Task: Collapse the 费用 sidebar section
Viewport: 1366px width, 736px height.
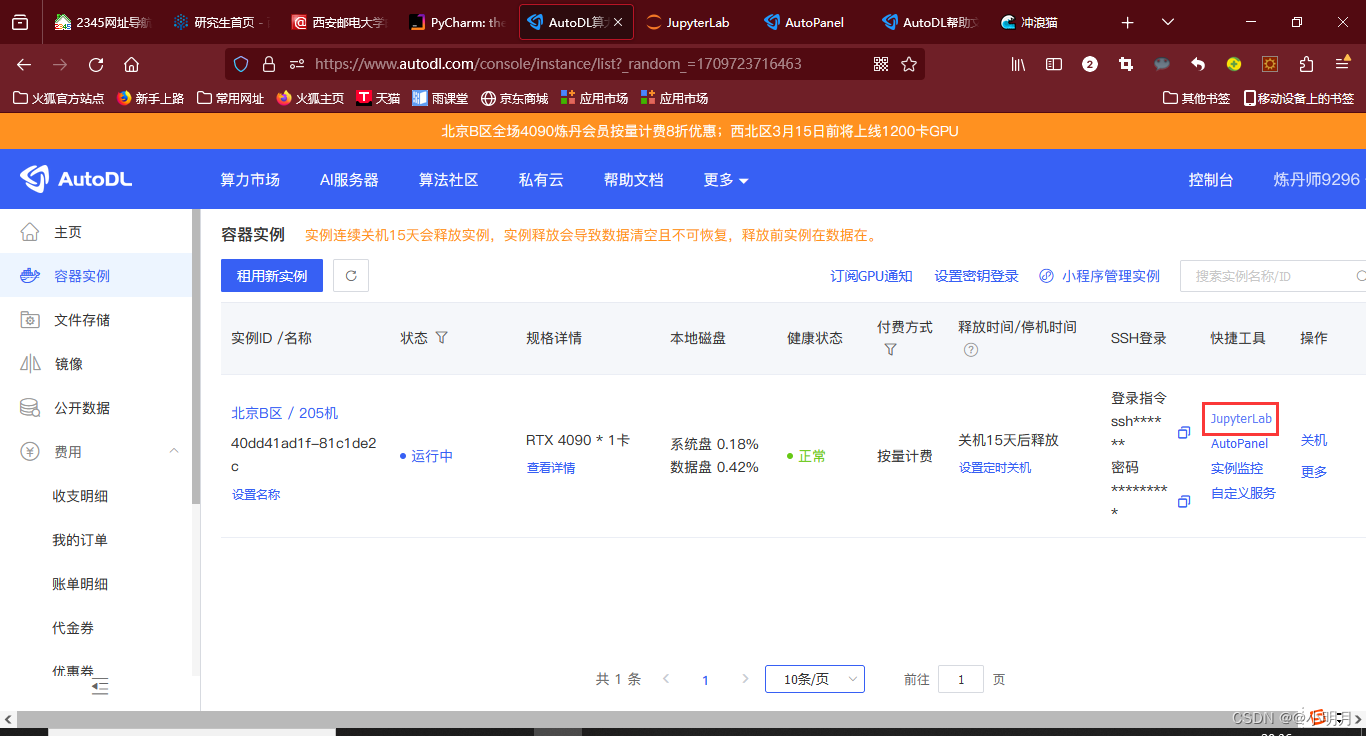Action: pyautogui.click(x=174, y=451)
